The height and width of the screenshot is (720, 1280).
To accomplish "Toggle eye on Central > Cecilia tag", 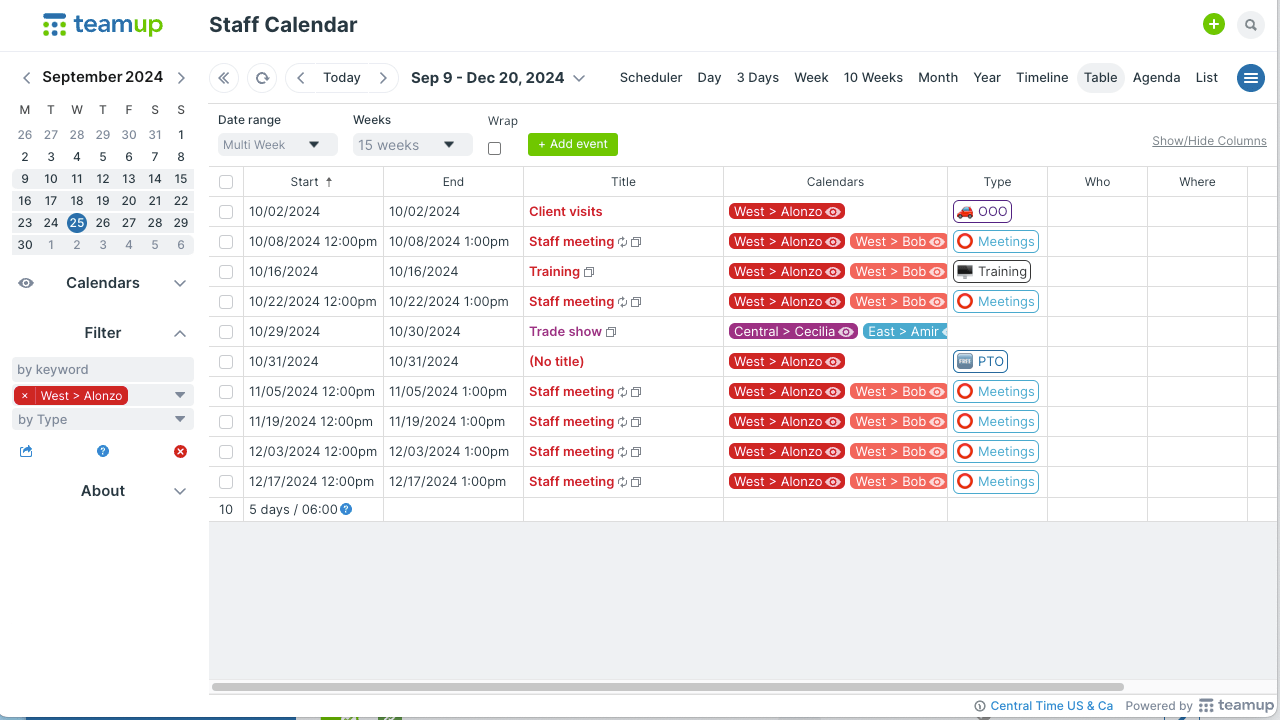I will [846, 332].
